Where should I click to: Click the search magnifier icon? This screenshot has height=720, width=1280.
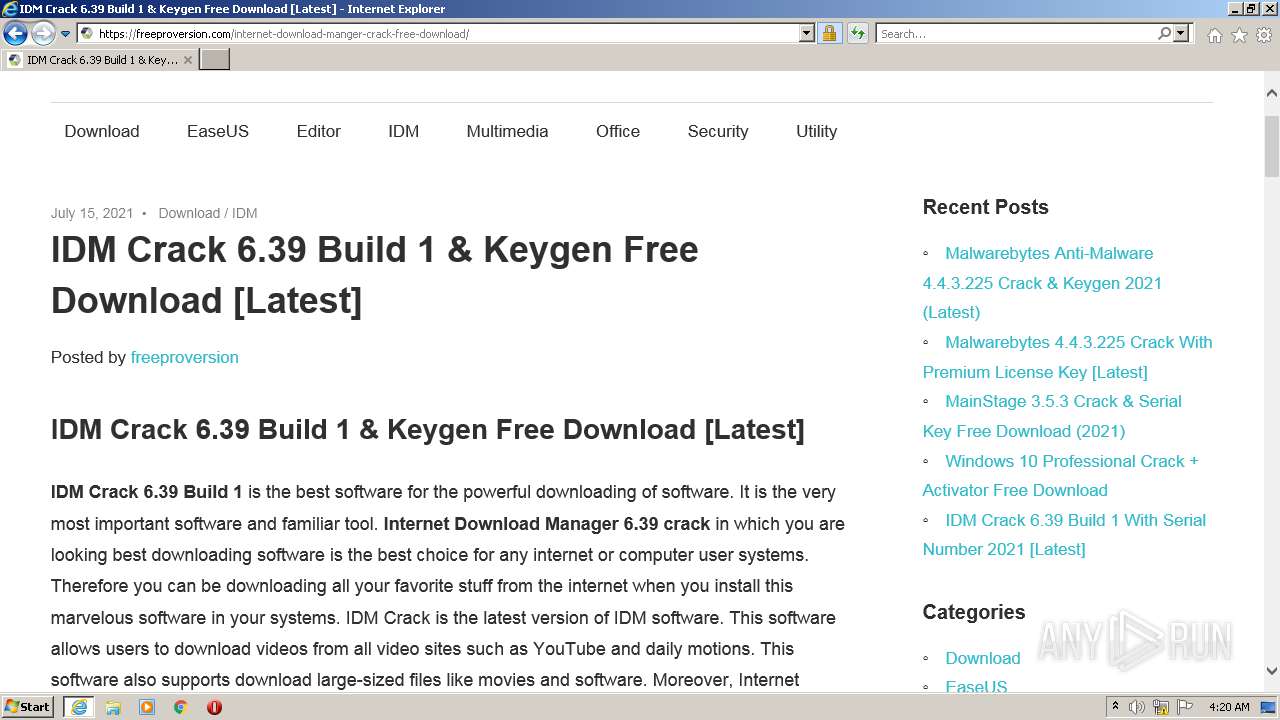[1164, 34]
